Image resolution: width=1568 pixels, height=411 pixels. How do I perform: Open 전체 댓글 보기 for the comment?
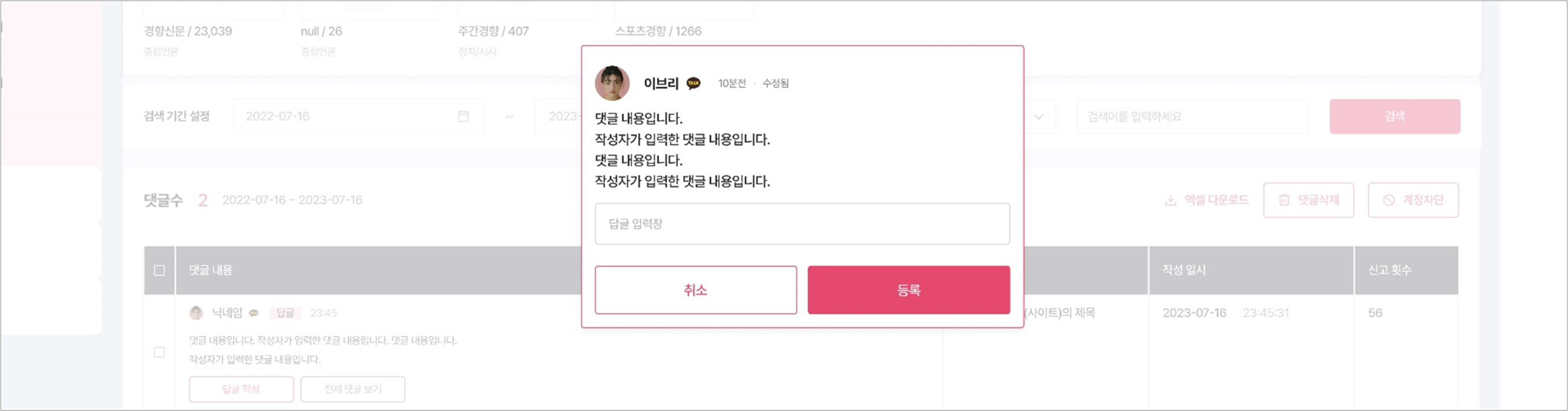(x=352, y=389)
